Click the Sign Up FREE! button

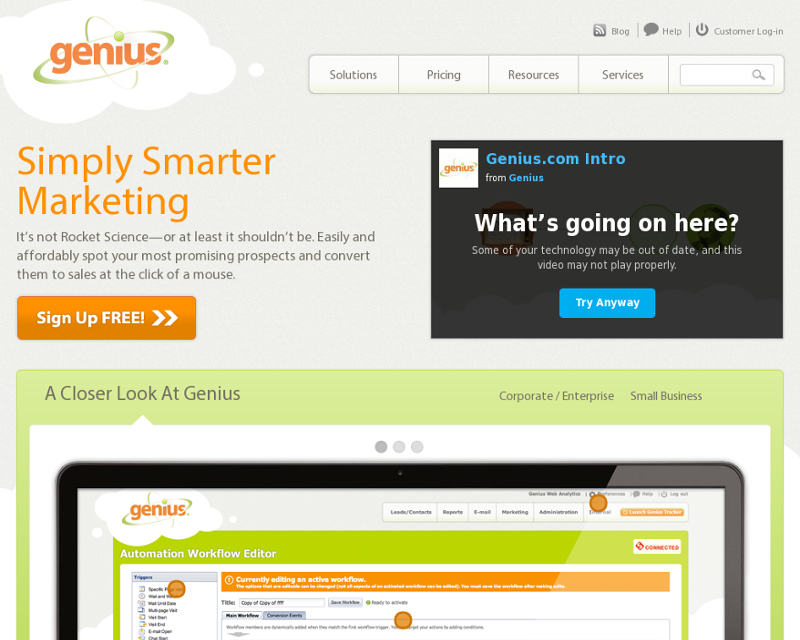tap(107, 318)
